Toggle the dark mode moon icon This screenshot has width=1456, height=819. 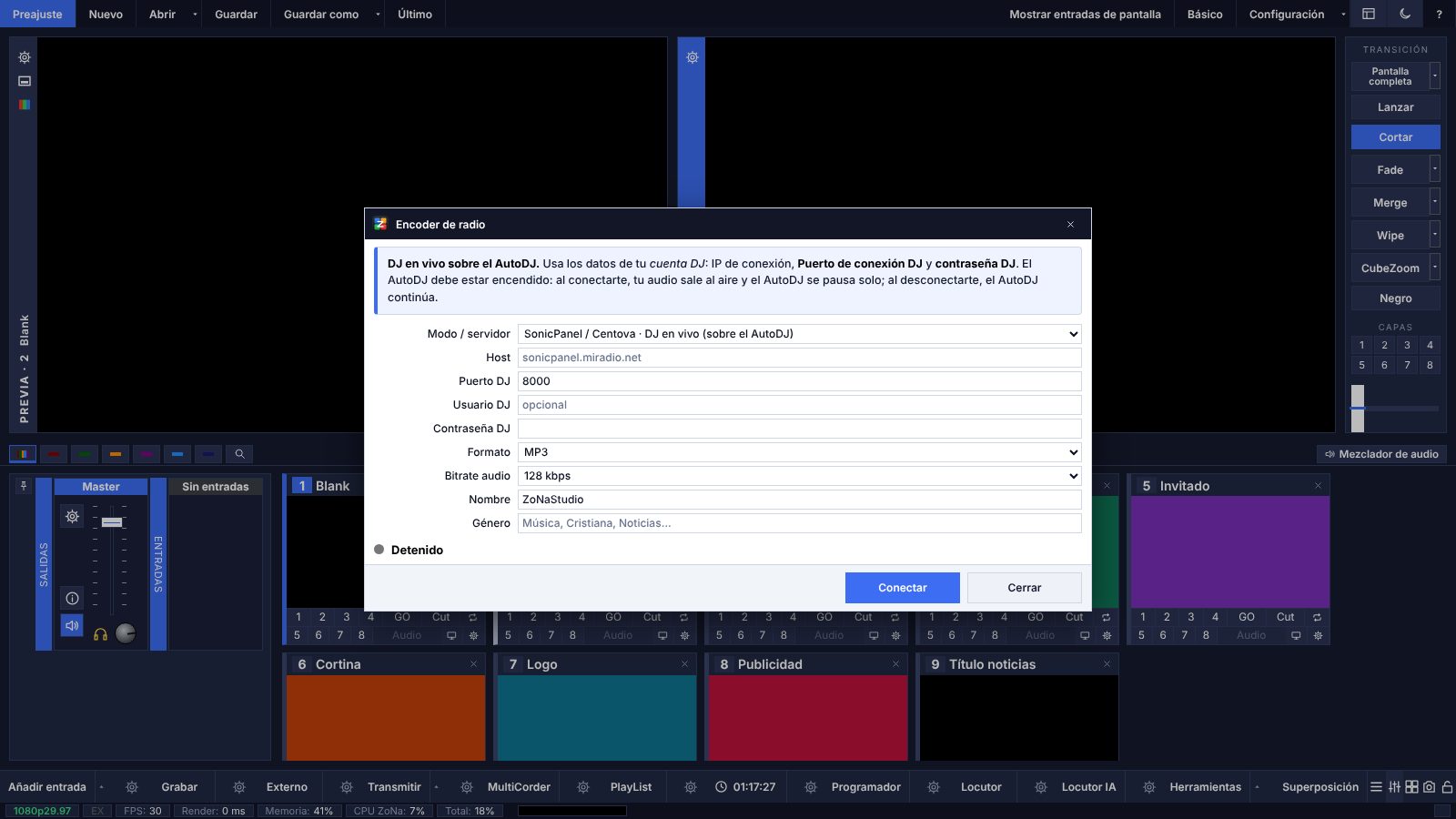pyautogui.click(x=1405, y=14)
